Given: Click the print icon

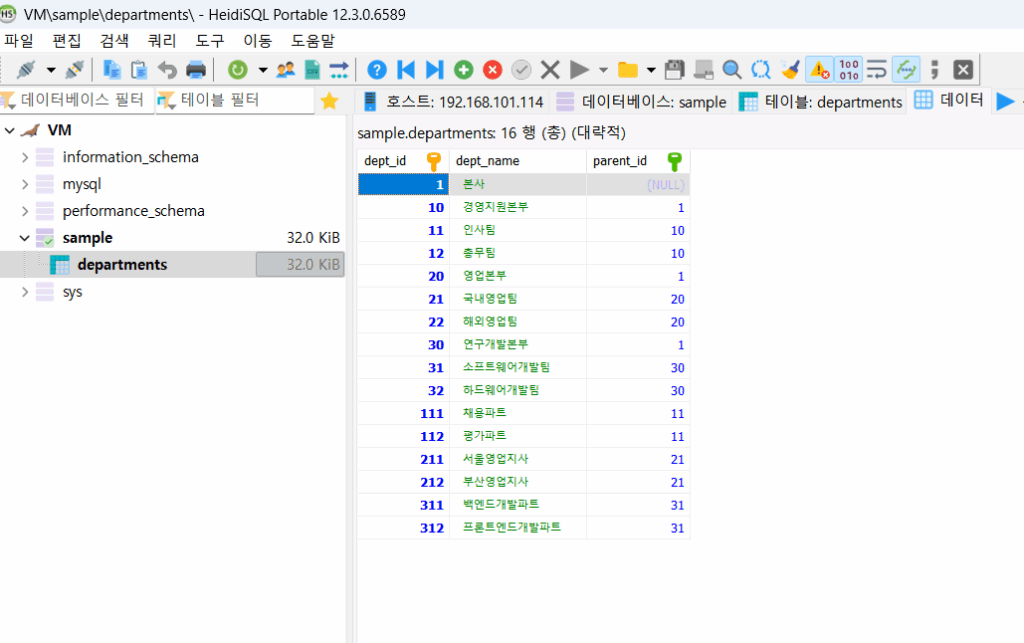Looking at the screenshot, I should tap(196, 69).
